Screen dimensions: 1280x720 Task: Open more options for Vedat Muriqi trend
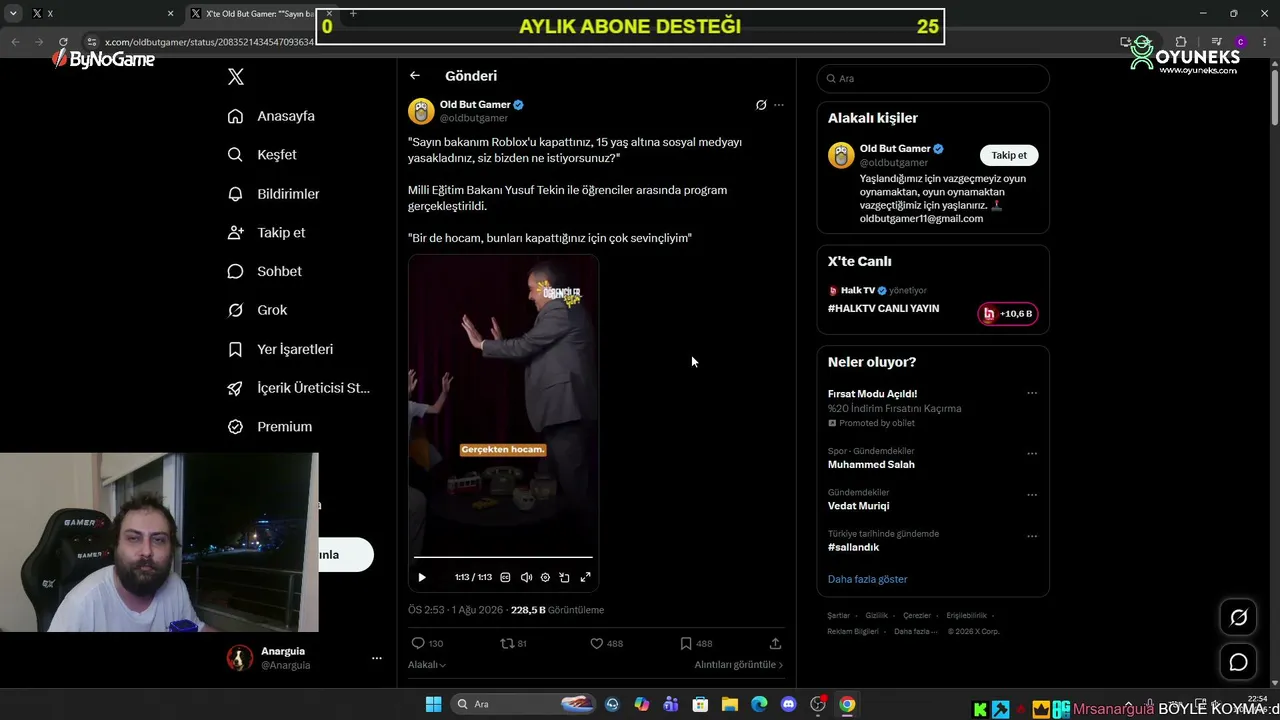(x=1032, y=495)
